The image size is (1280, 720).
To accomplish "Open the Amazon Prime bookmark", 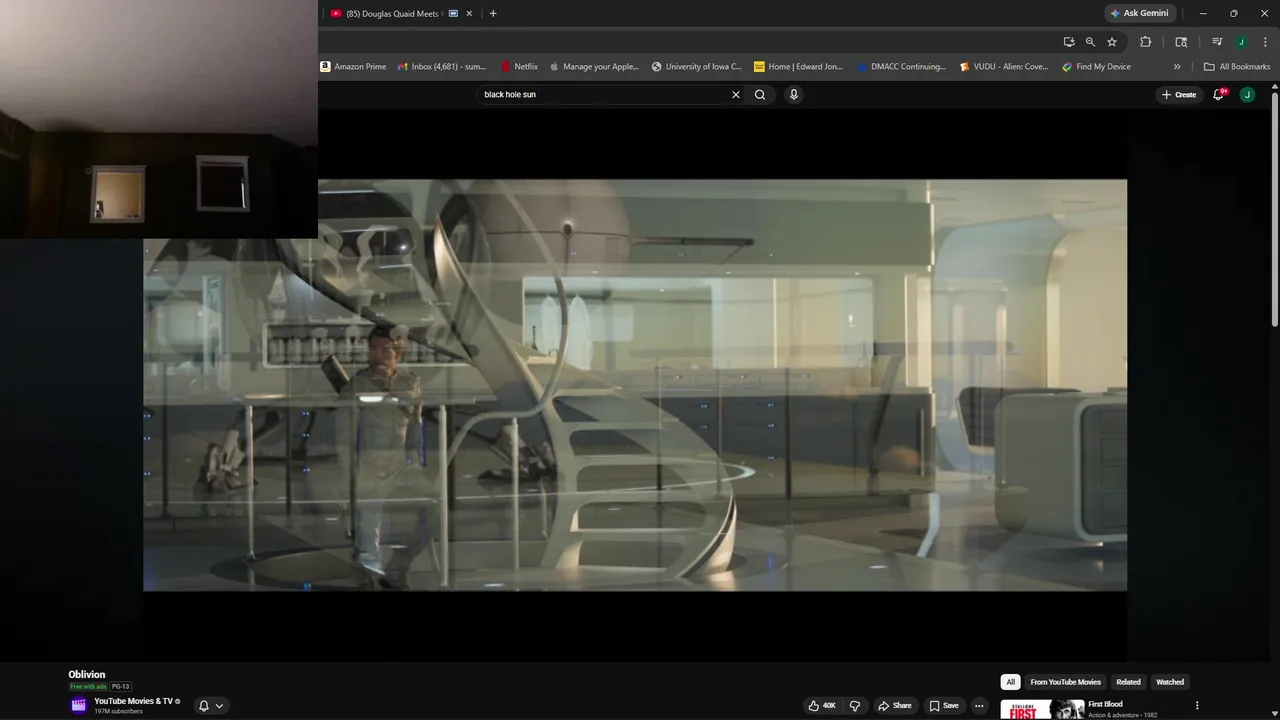I will click(x=353, y=67).
